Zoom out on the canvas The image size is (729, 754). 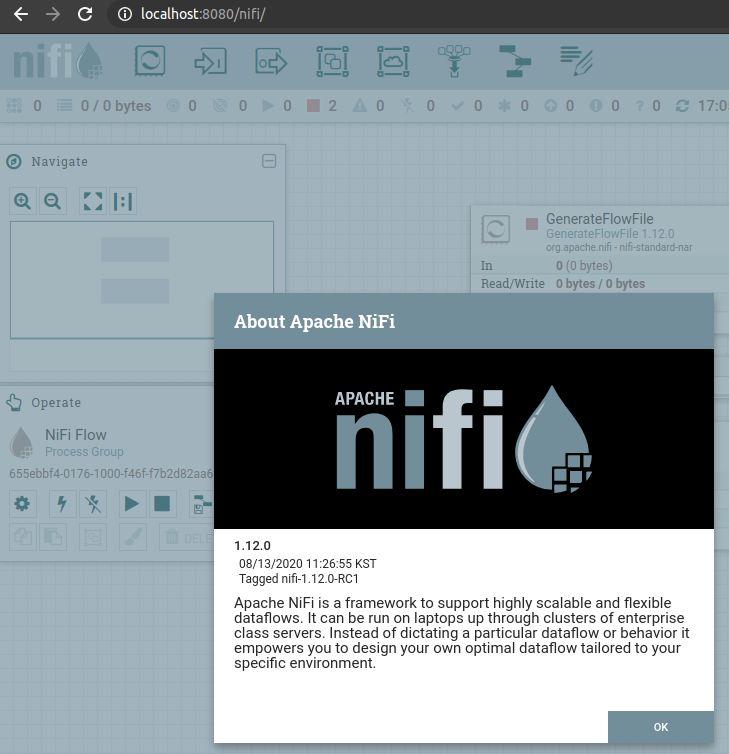pos(52,201)
